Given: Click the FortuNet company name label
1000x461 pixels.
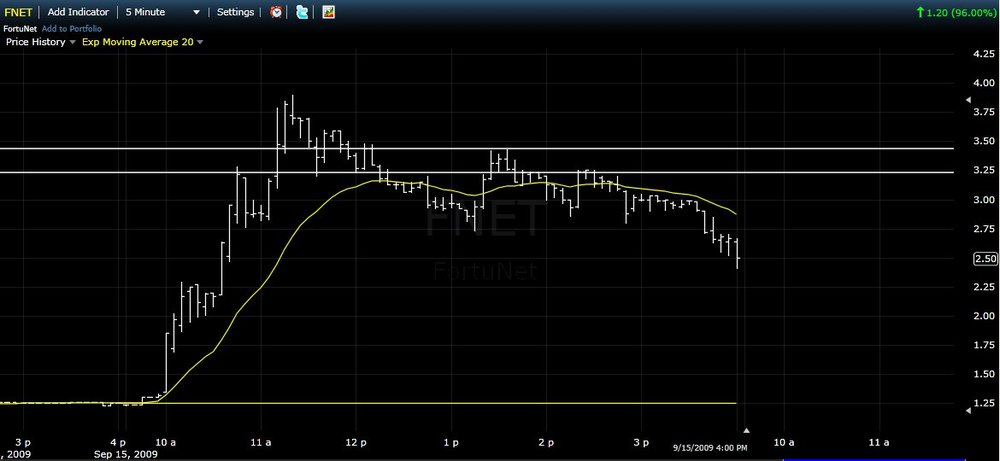Looking at the screenshot, I should pyautogui.click(x=21, y=29).
